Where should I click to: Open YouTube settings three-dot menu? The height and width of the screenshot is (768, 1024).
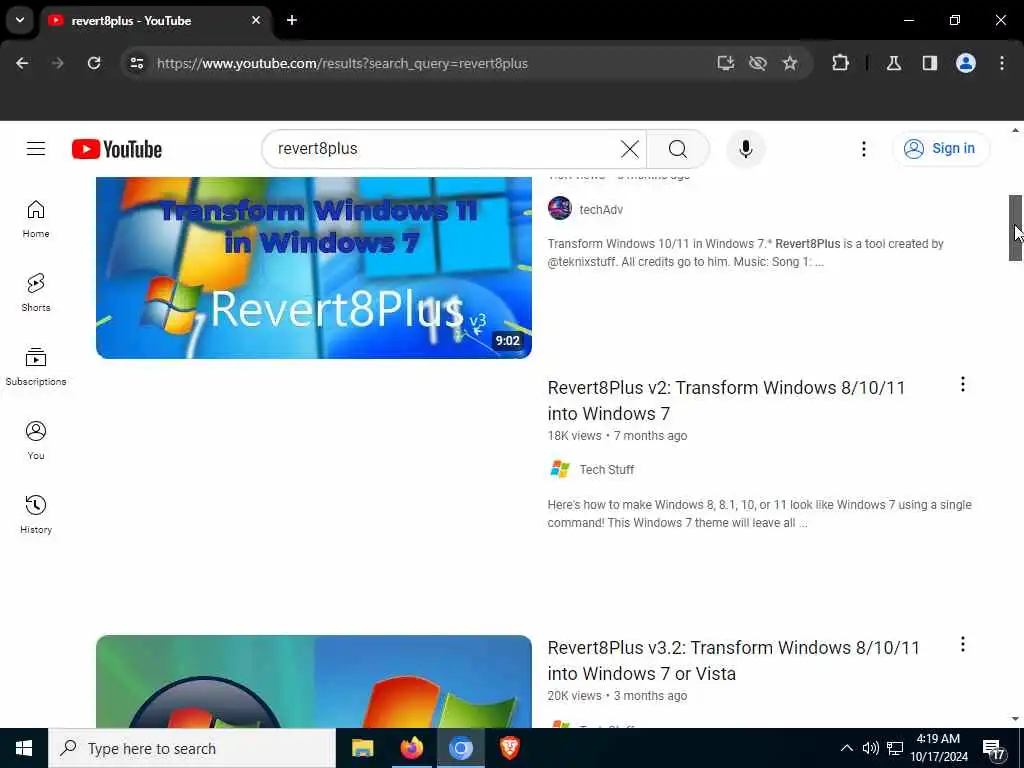click(x=863, y=149)
